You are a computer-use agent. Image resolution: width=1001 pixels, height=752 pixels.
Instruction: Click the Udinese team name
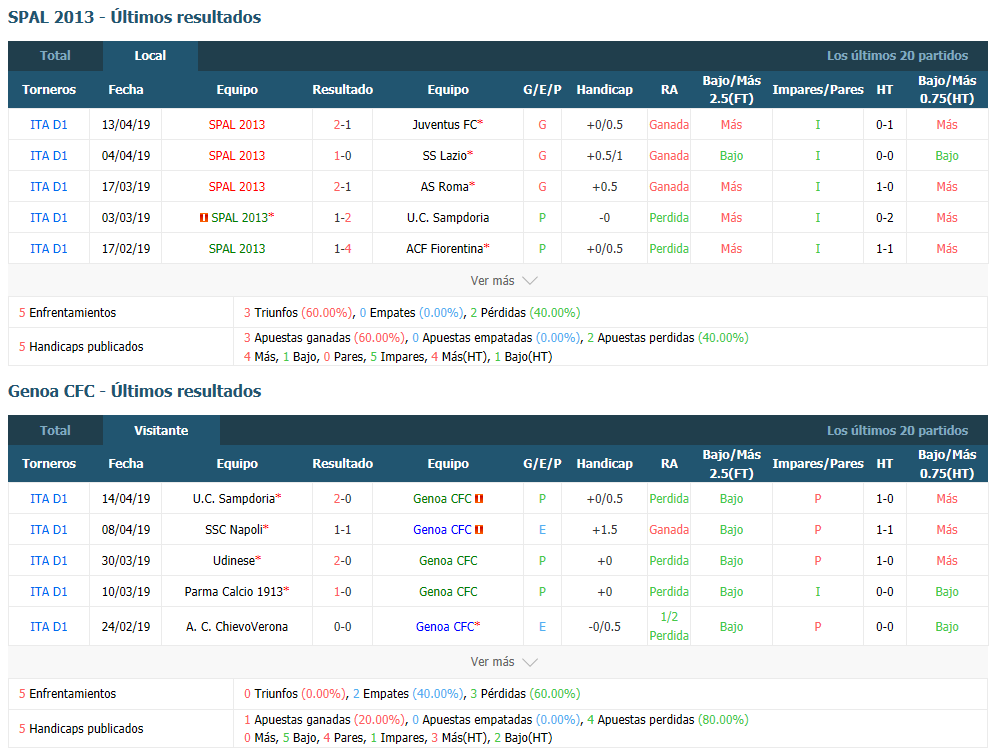point(234,560)
